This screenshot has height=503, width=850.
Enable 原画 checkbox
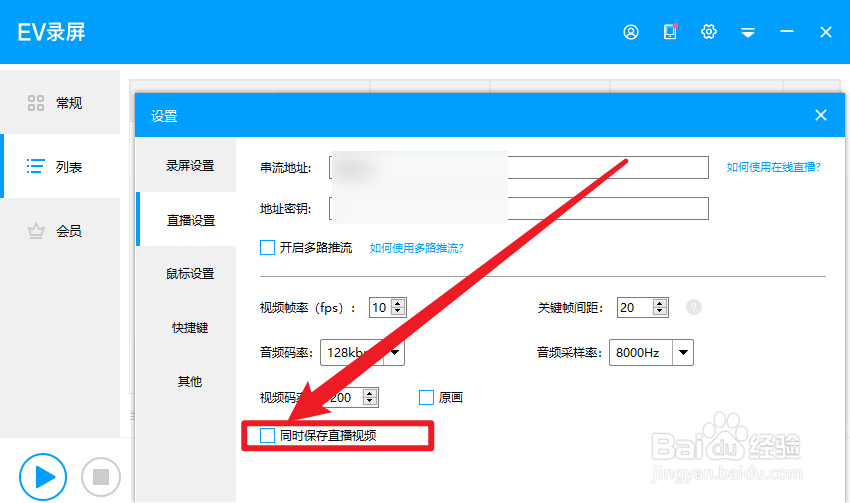coord(426,397)
